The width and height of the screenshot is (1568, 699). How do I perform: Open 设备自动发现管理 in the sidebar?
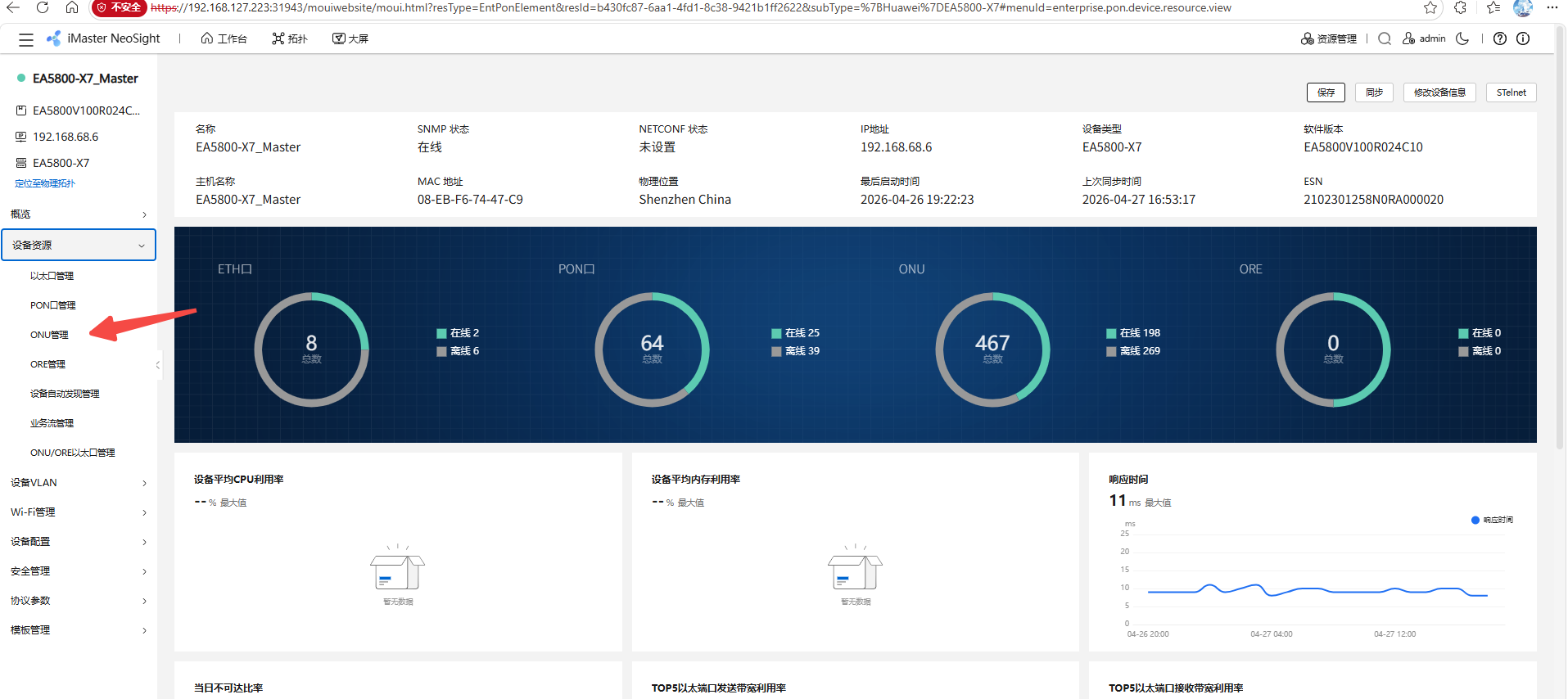tap(65, 394)
